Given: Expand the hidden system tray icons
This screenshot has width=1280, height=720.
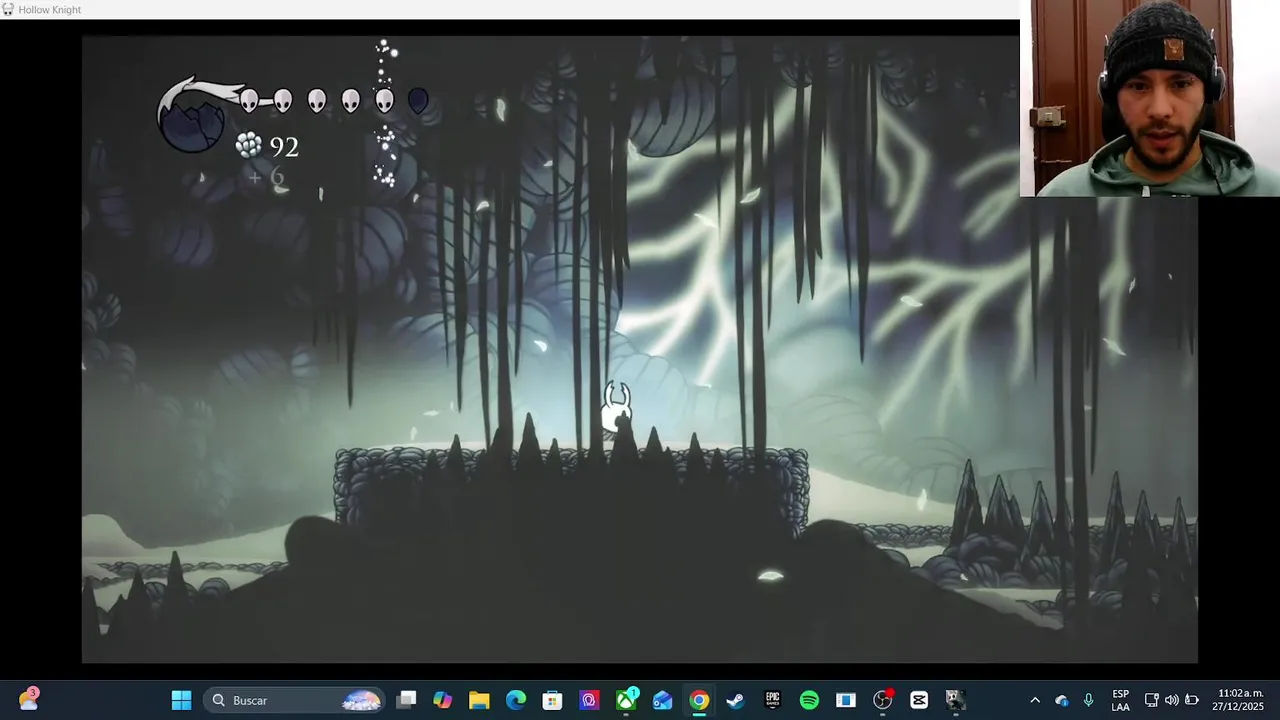Looking at the screenshot, I should click(x=1035, y=700).
